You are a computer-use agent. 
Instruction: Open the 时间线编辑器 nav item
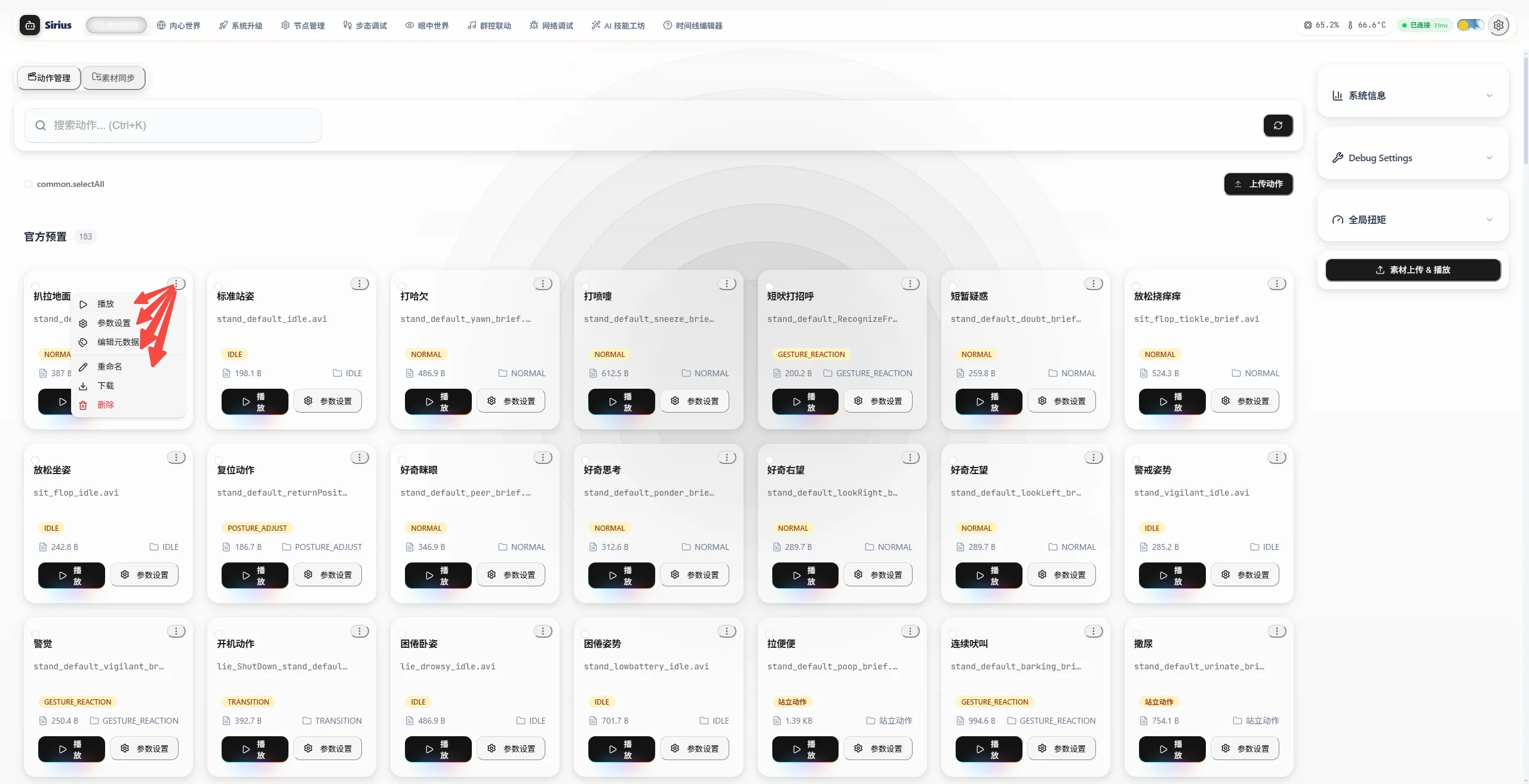coord(693,26)
